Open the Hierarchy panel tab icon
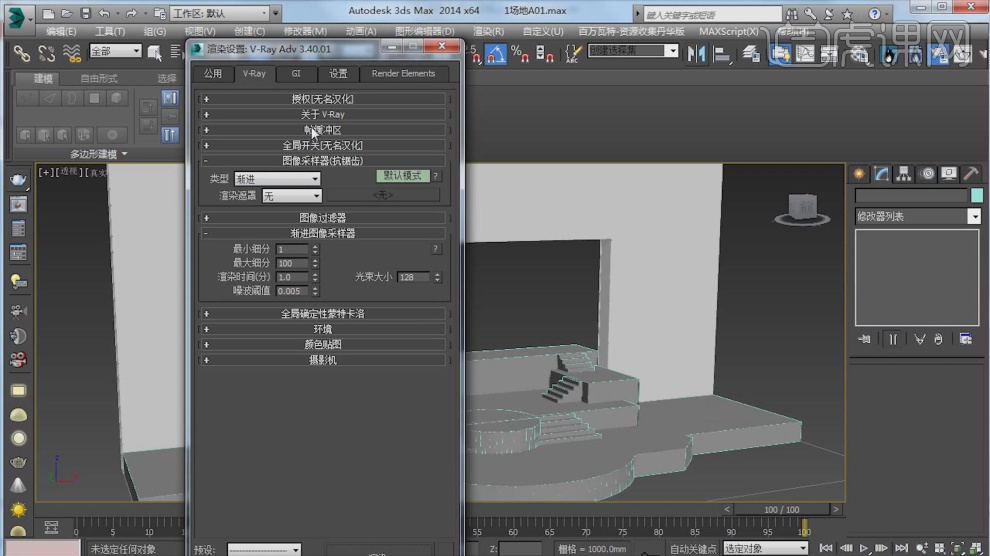This screenshot has width=990, height=556. pyautogui.click(x=904, y=174)
